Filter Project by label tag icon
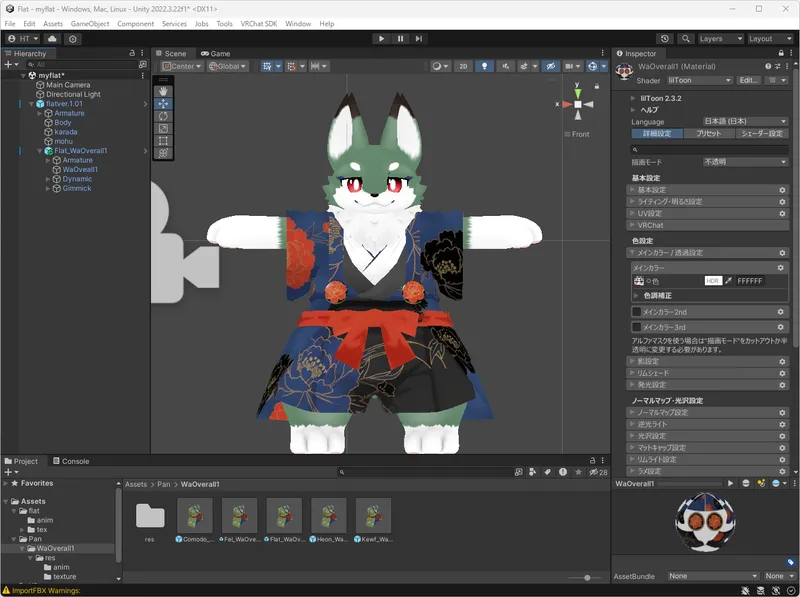The width and height of the screenshot is (800, 597). tap(547, 472)
